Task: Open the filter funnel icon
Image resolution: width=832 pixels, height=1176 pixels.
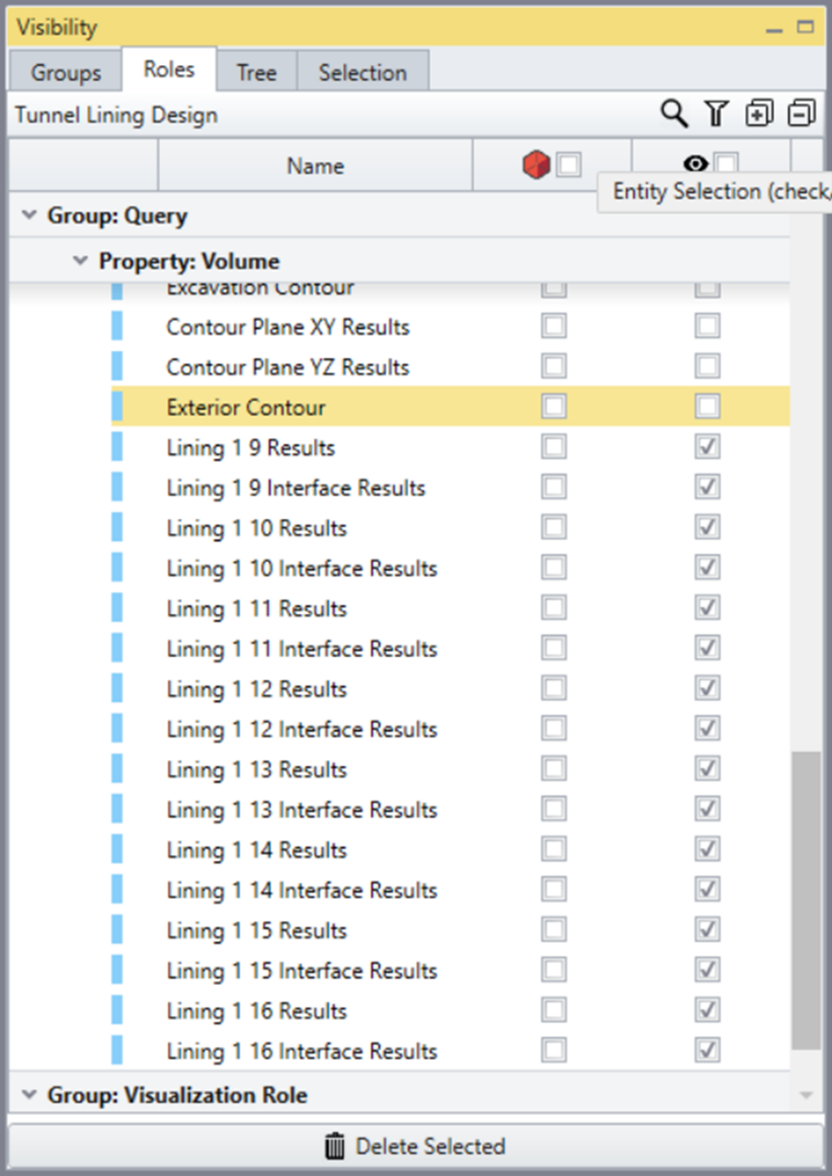Action: click(716, 114)
